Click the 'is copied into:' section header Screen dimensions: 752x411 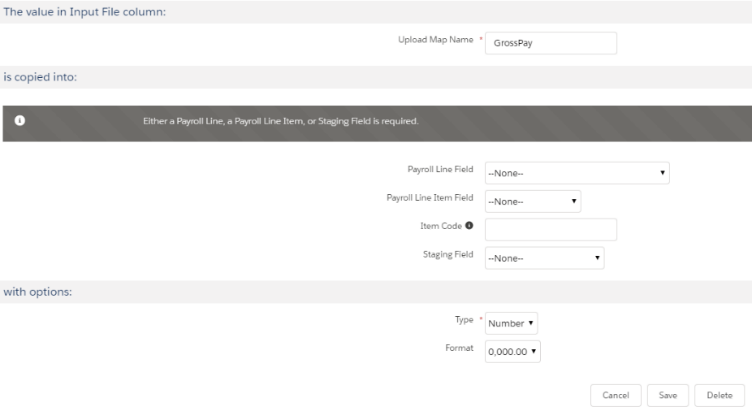click(x=40, y=78)
